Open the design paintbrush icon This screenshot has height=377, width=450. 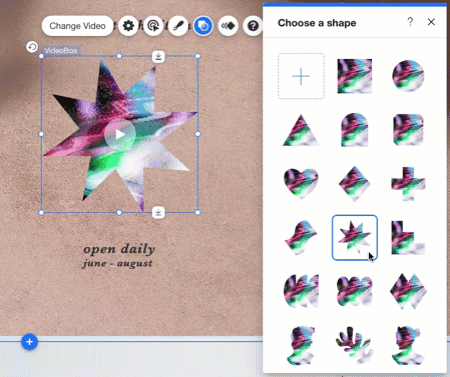178,26
